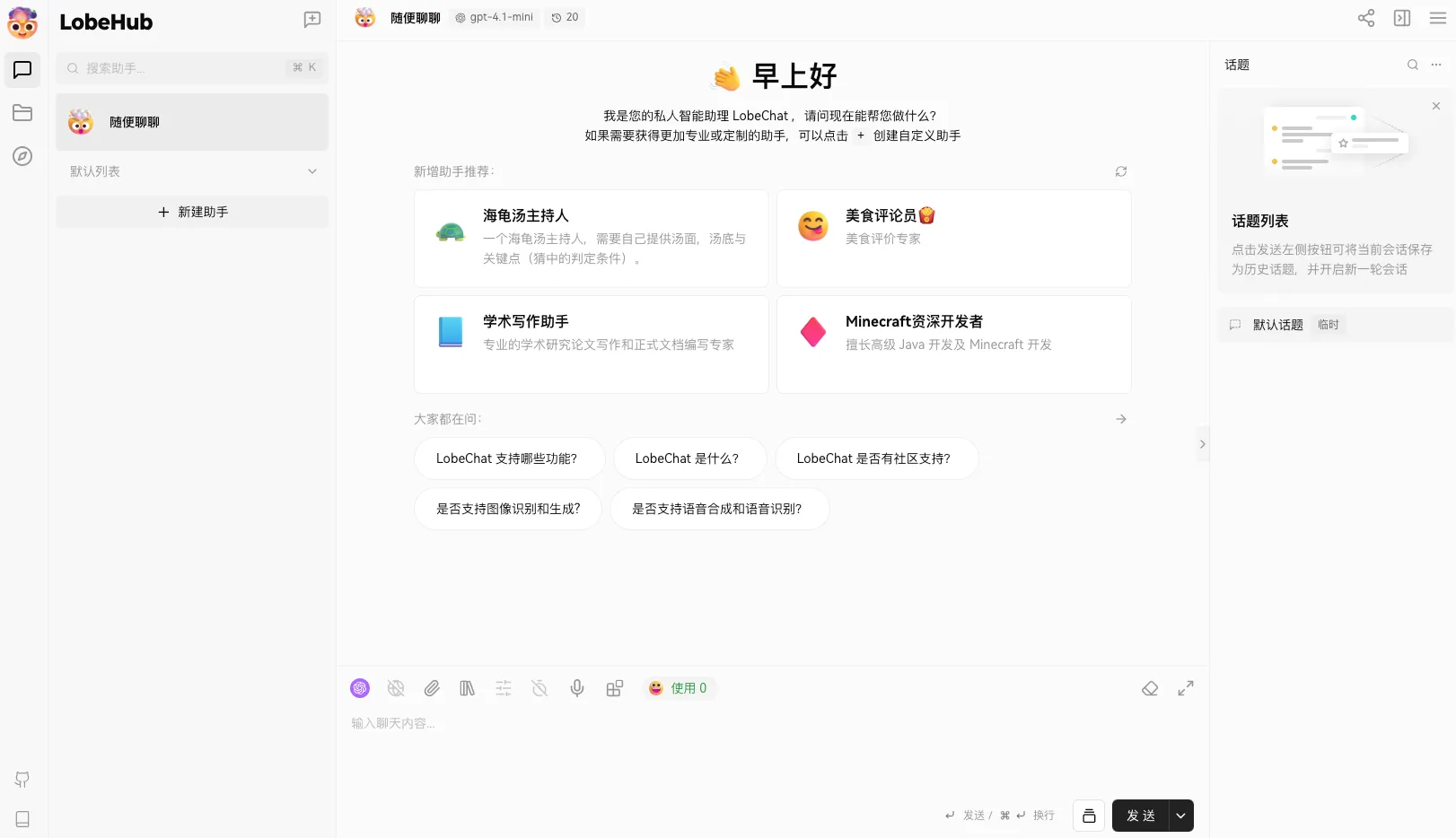Viewport: 1456px width, 838px height.
Task: Search topics with the magnifier icon
Action: 1413,65
